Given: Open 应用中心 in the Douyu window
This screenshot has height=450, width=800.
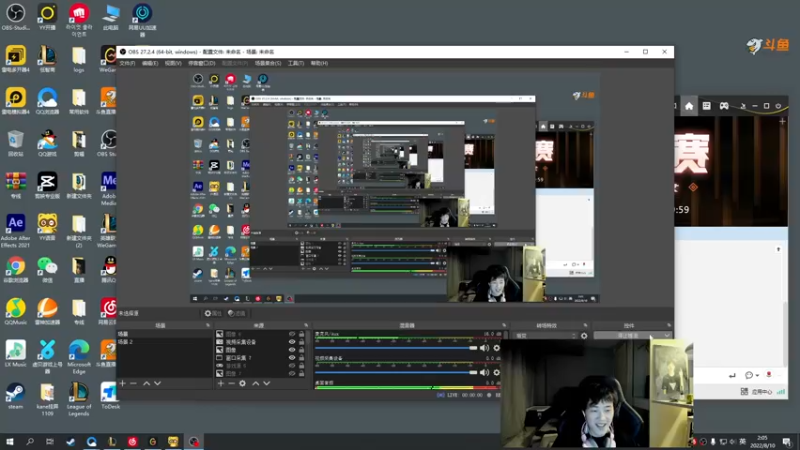Looking at the screenshot, I should pyautogui.click(x=757, y=392).
